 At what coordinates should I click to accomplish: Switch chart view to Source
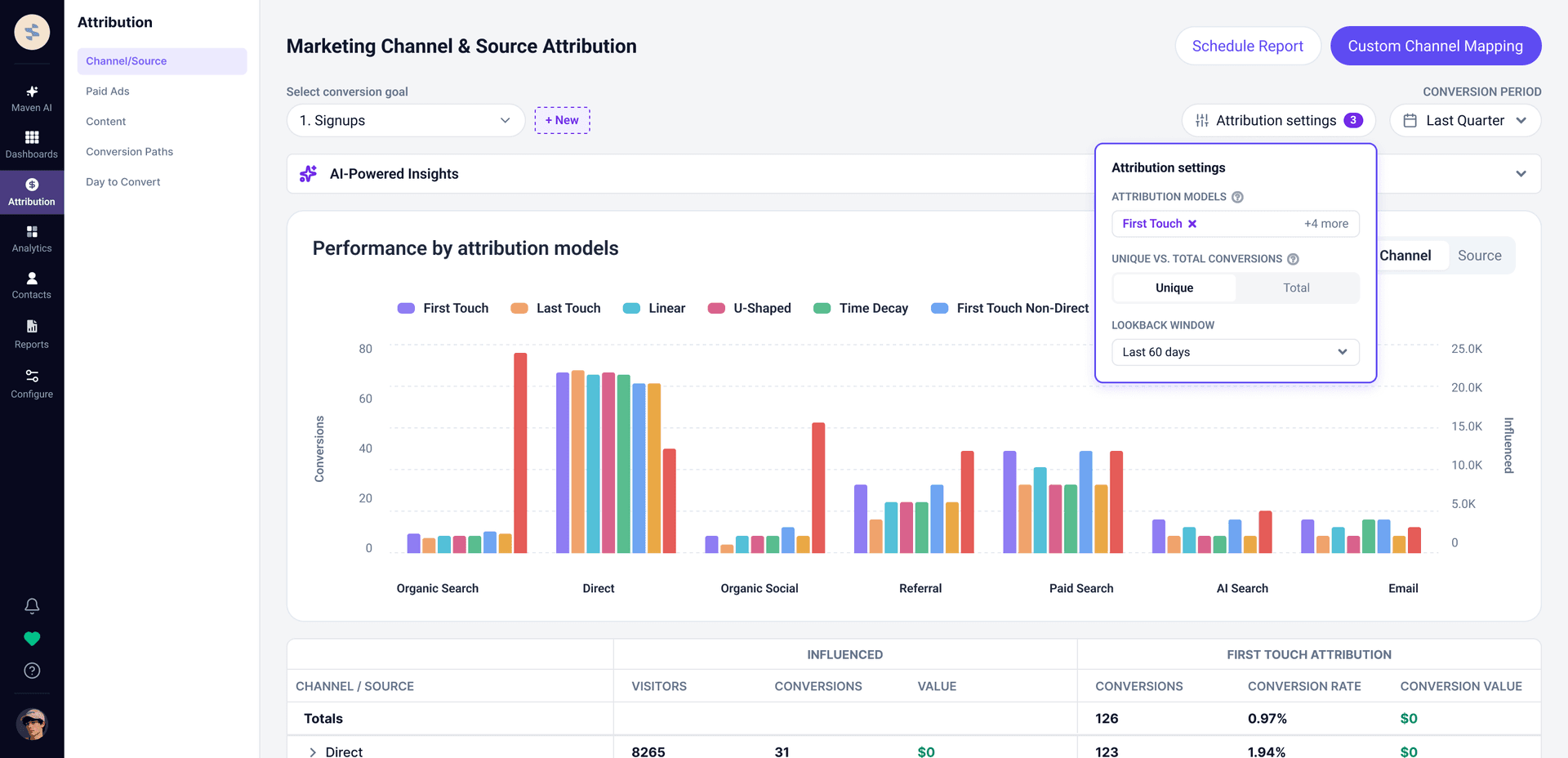point(1480,256)
